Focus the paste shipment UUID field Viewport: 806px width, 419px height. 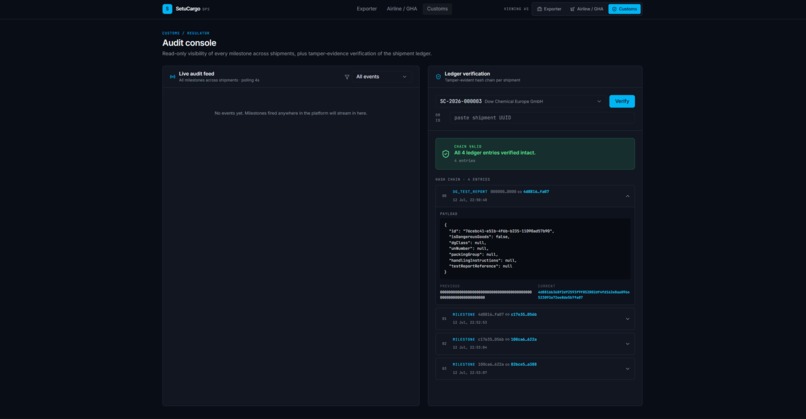[542, 118]
